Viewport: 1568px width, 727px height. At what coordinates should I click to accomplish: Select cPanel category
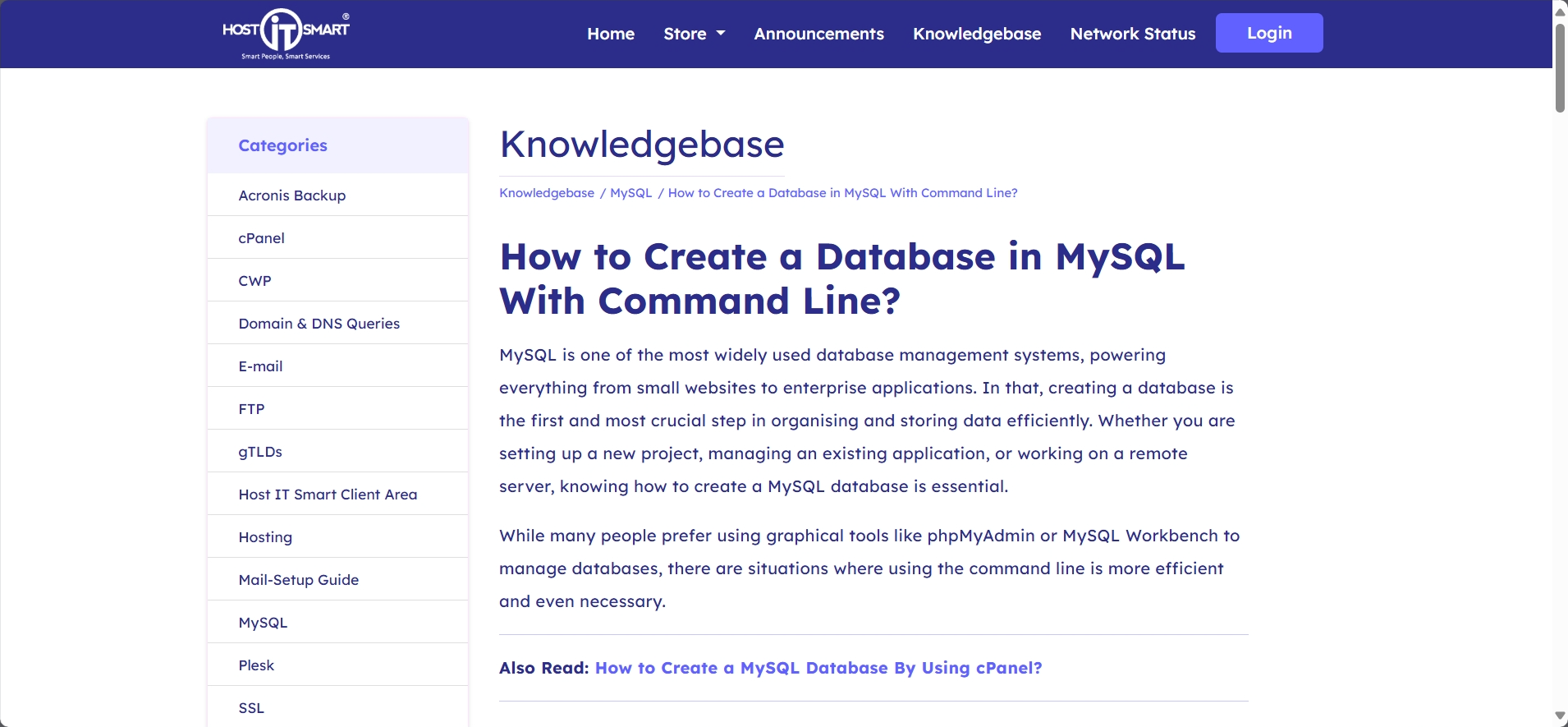coord(337,238)
